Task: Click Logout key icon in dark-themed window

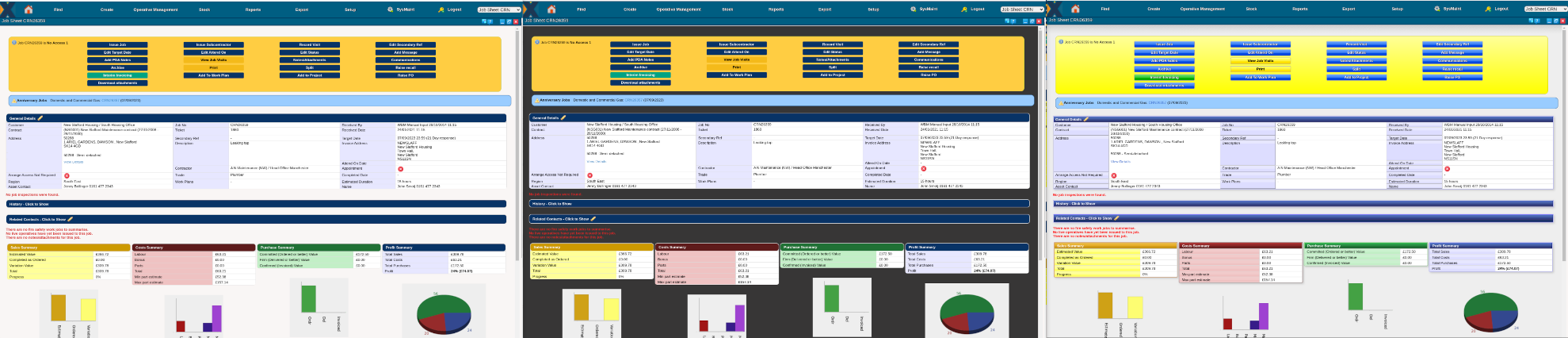Action: (964, 10)
